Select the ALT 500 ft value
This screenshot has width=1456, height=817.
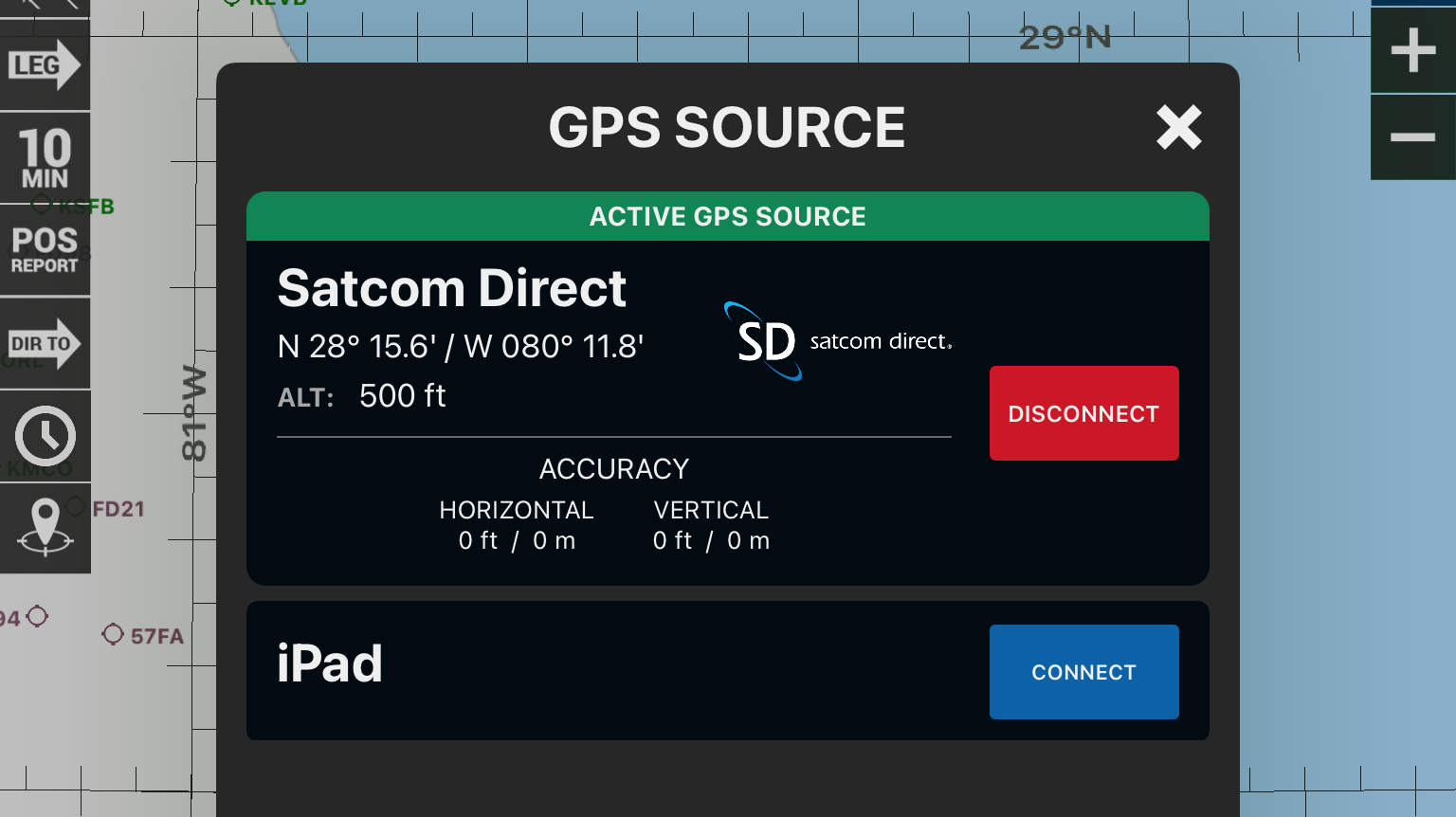click(x=402, y=395)
